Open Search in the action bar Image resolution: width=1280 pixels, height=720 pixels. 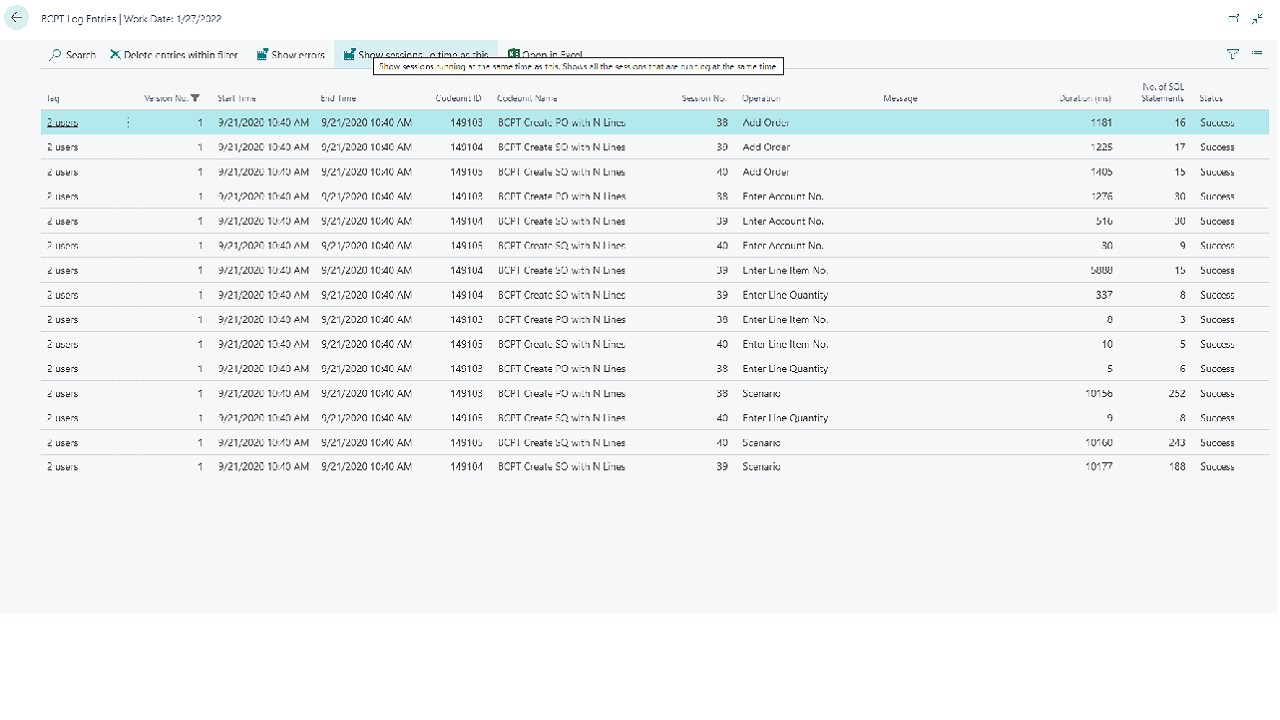pos(72,55)
